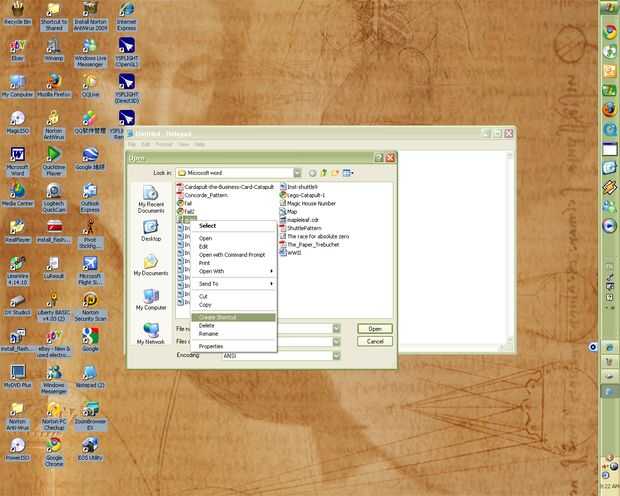Choose Create Shortcut in the context menu
The width and height of the screenshot is (620, 496).
point(233,317)
